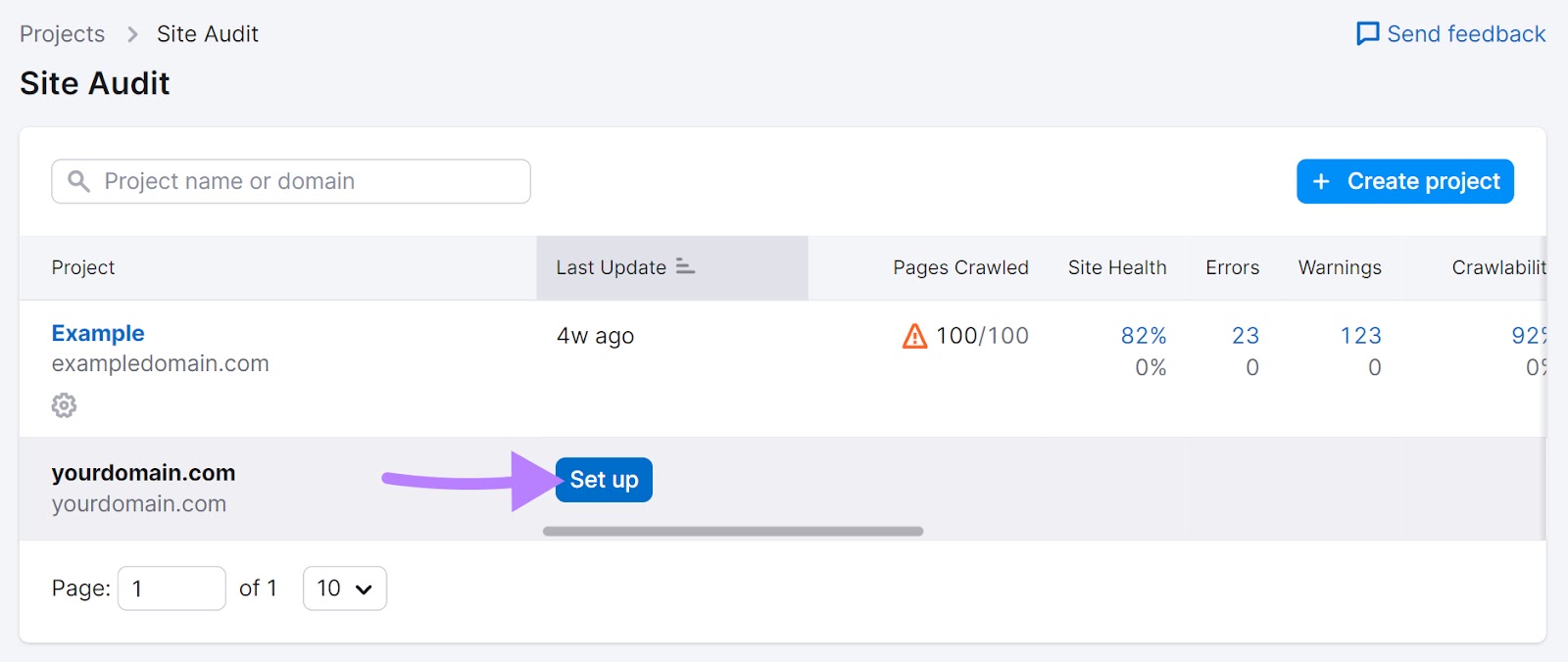Click the Crawlability column header
Image resolution: width=1568 pixels, height=662 pixels.
point(1498,267)
